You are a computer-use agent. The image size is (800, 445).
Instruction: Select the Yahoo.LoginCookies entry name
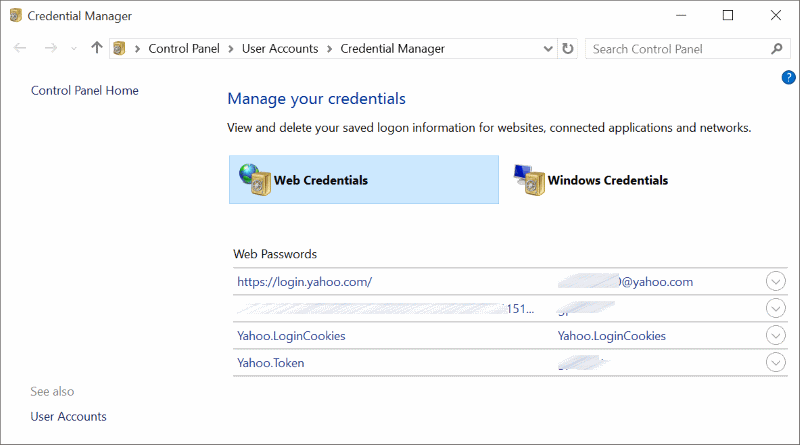point(291,336)
